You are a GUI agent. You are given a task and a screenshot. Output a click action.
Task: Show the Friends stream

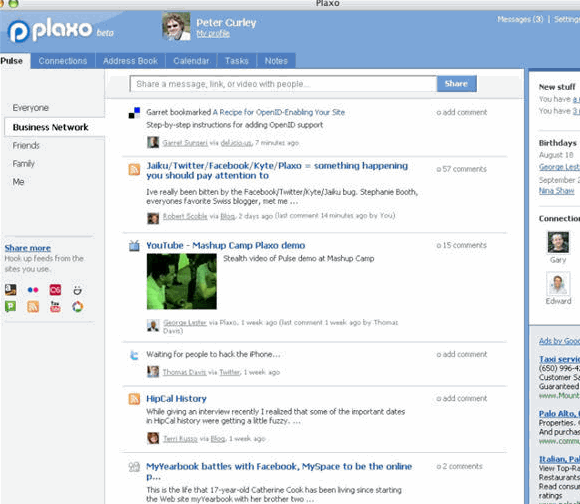point(26,146)
